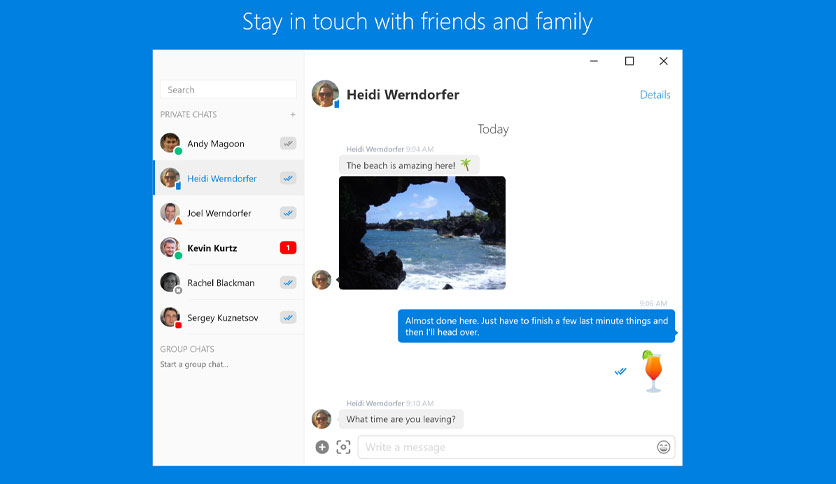Open the Details link
Viewport: 836px width, 484px height.
[x=655, y=95]
